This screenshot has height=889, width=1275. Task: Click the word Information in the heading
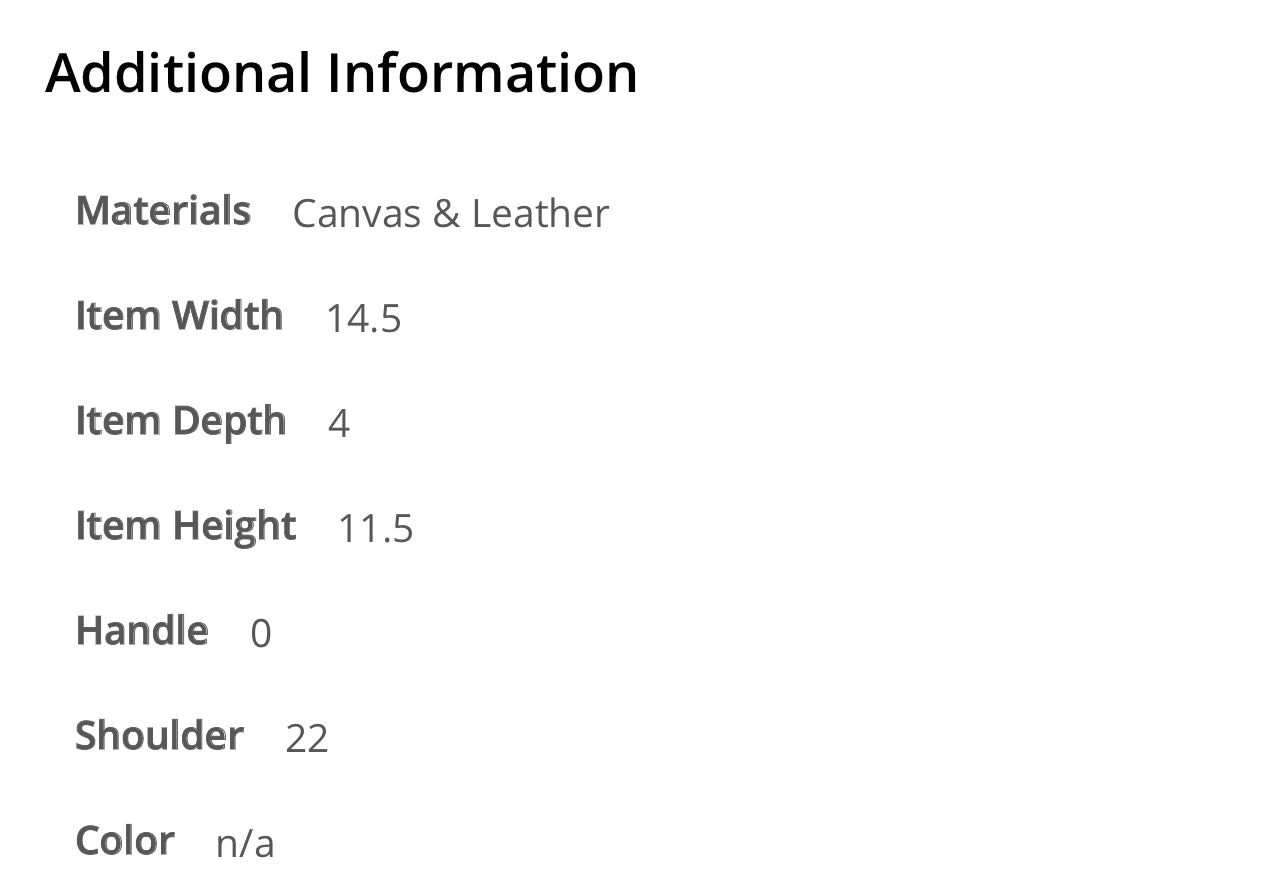pyautogui.click(x=482, y=73)
